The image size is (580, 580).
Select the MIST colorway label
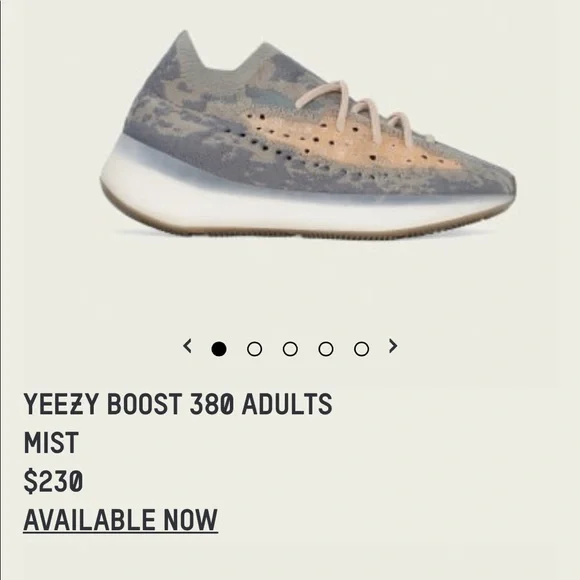click(51, 442)
